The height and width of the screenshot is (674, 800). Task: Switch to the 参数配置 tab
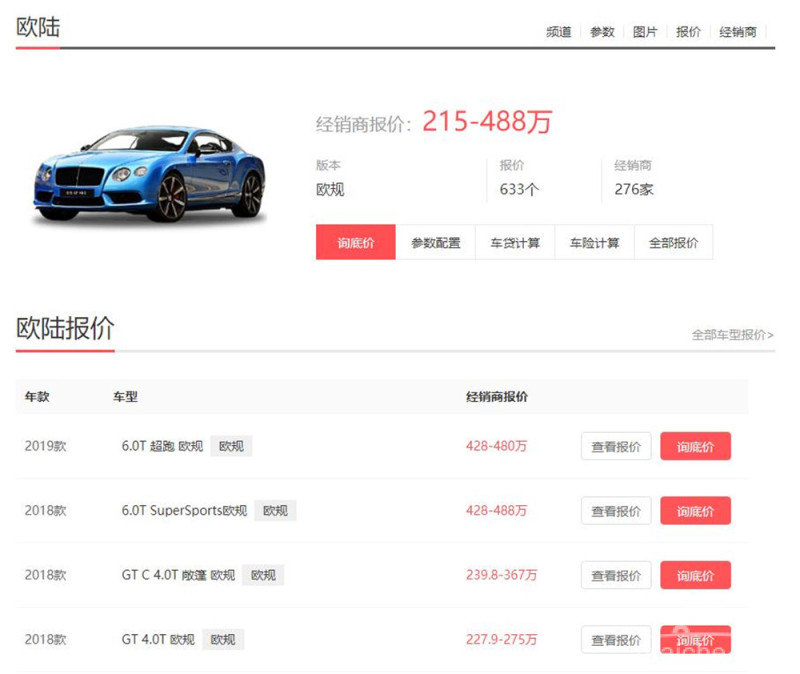(435, 243)
